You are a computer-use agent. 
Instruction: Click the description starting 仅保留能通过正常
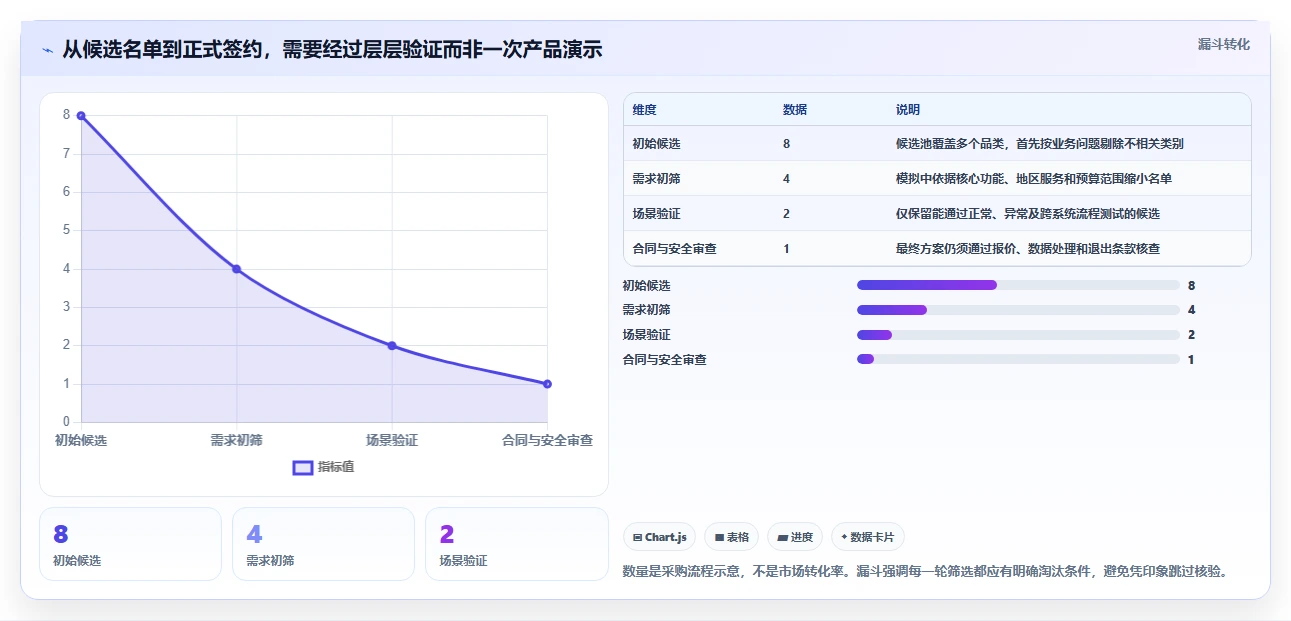1028,214
